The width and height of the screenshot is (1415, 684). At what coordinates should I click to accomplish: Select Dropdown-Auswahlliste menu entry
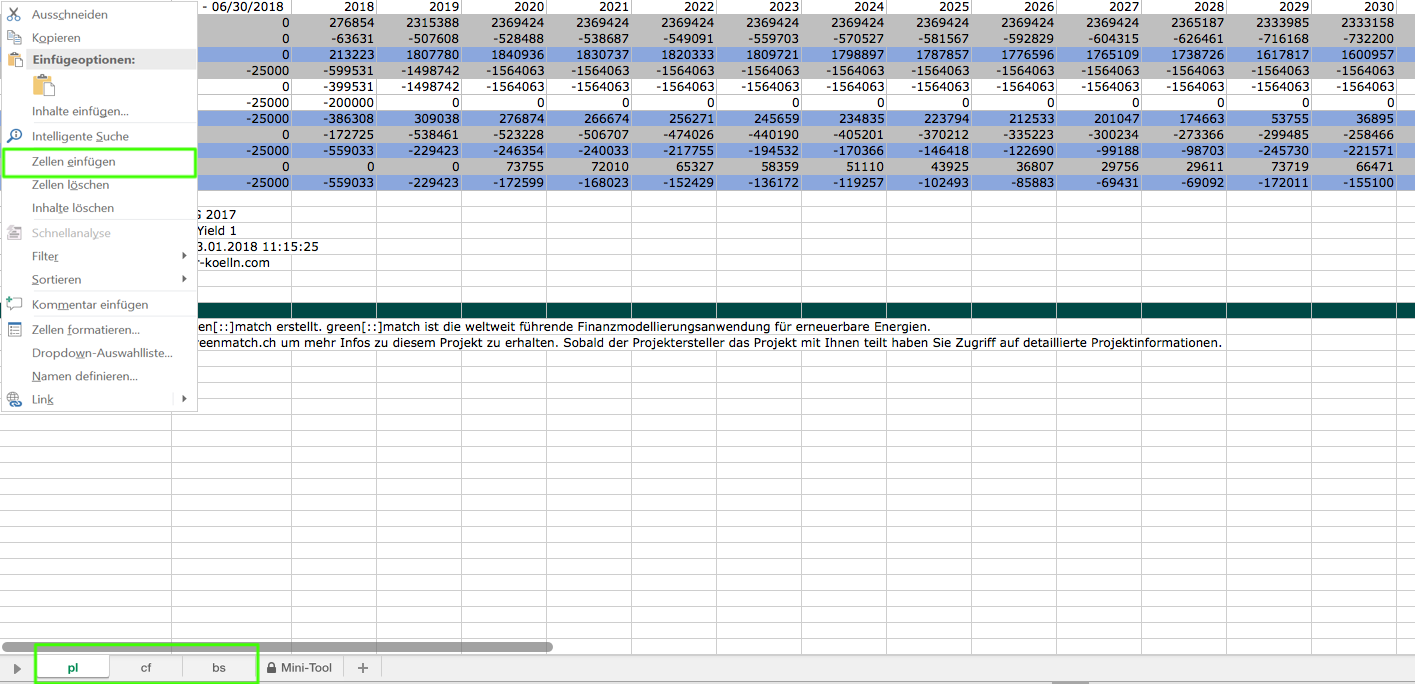(102, 353)
